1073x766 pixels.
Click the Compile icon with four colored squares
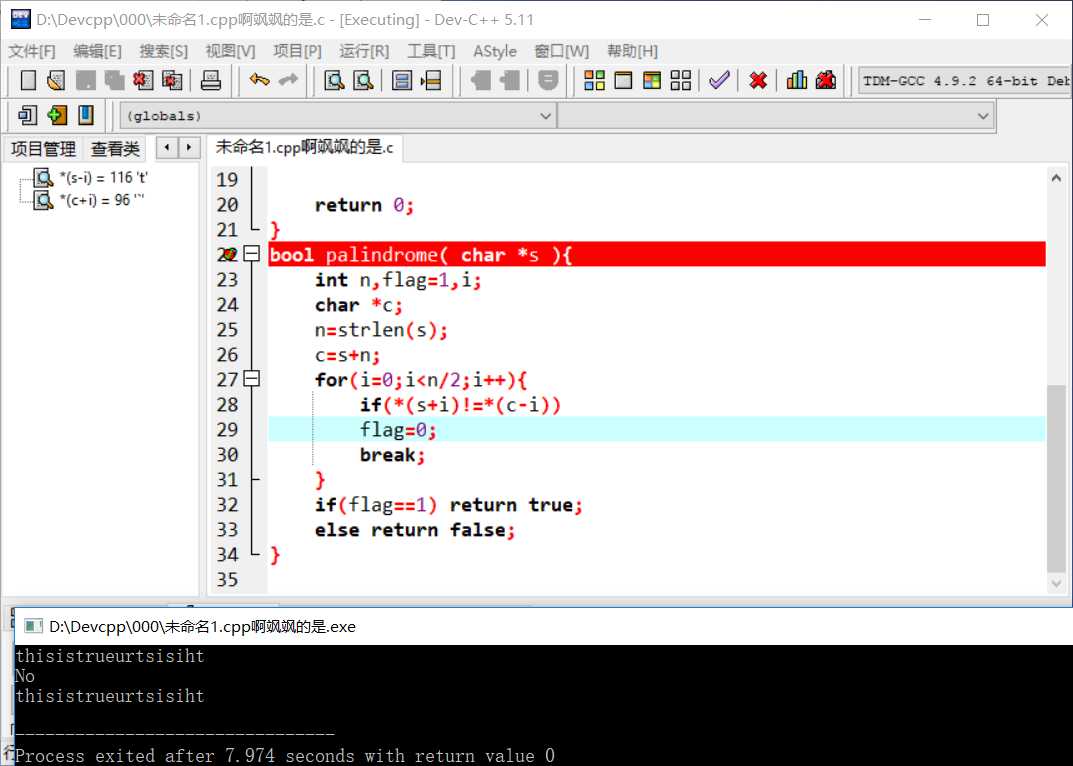point(594,80)
